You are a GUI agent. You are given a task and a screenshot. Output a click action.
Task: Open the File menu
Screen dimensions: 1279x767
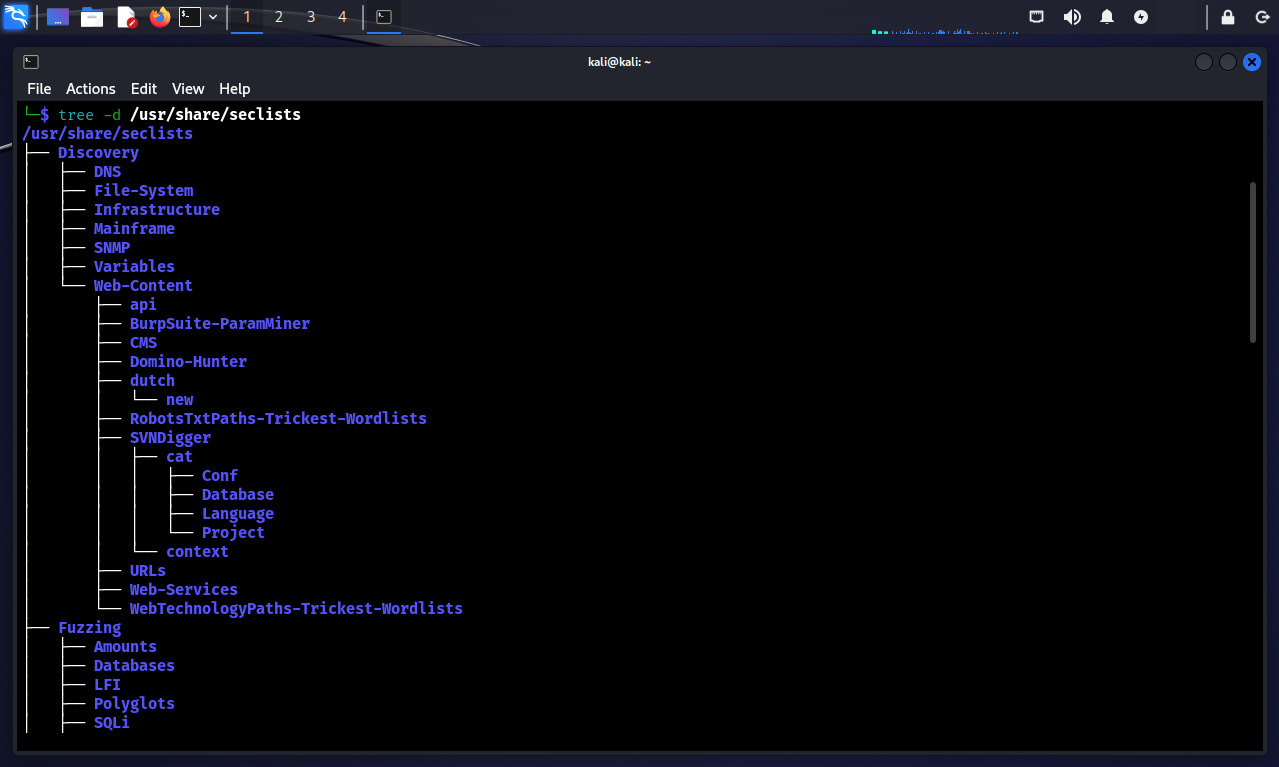[x=39, y=89]
